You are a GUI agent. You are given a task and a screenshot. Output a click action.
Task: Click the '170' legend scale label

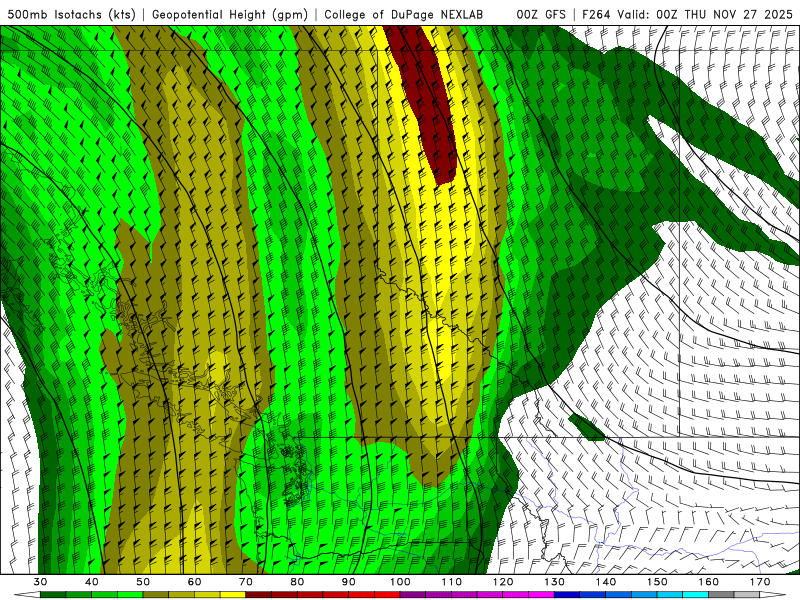760,582
